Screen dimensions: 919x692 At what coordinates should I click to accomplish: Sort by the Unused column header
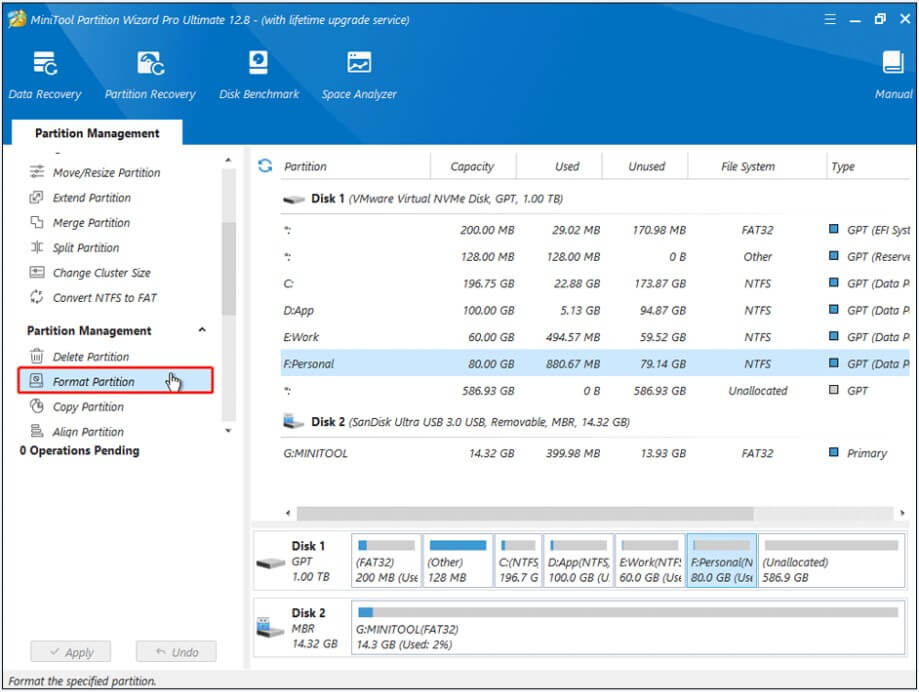646,166
